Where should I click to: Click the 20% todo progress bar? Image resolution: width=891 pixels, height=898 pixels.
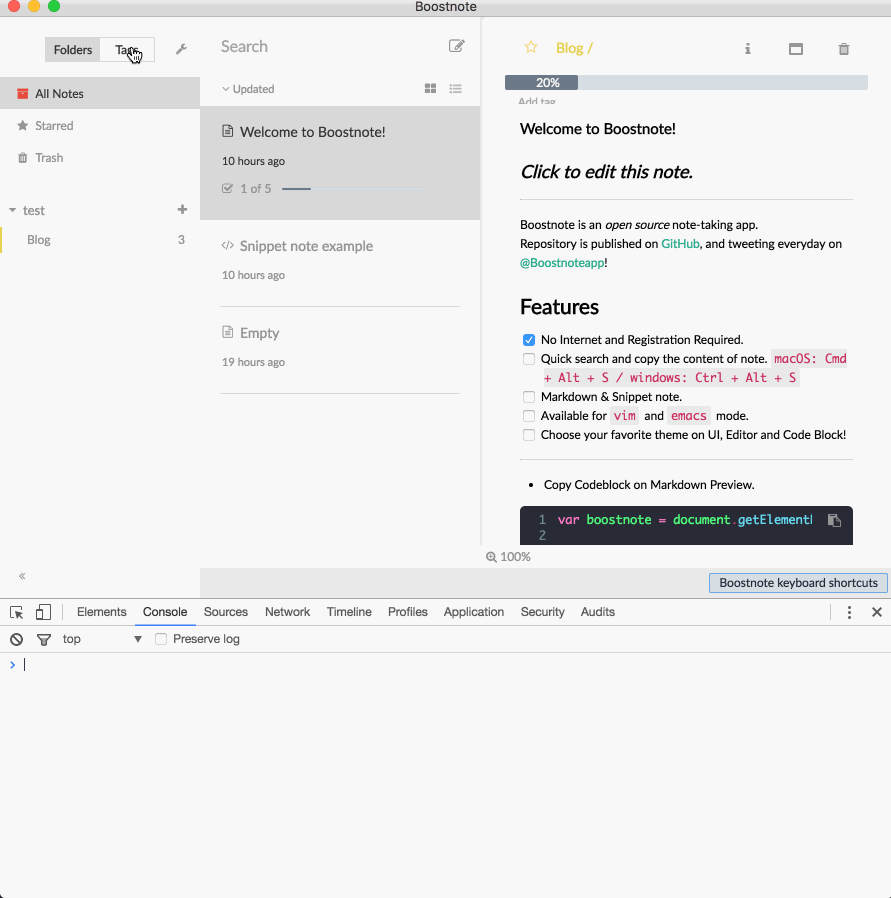686,82
